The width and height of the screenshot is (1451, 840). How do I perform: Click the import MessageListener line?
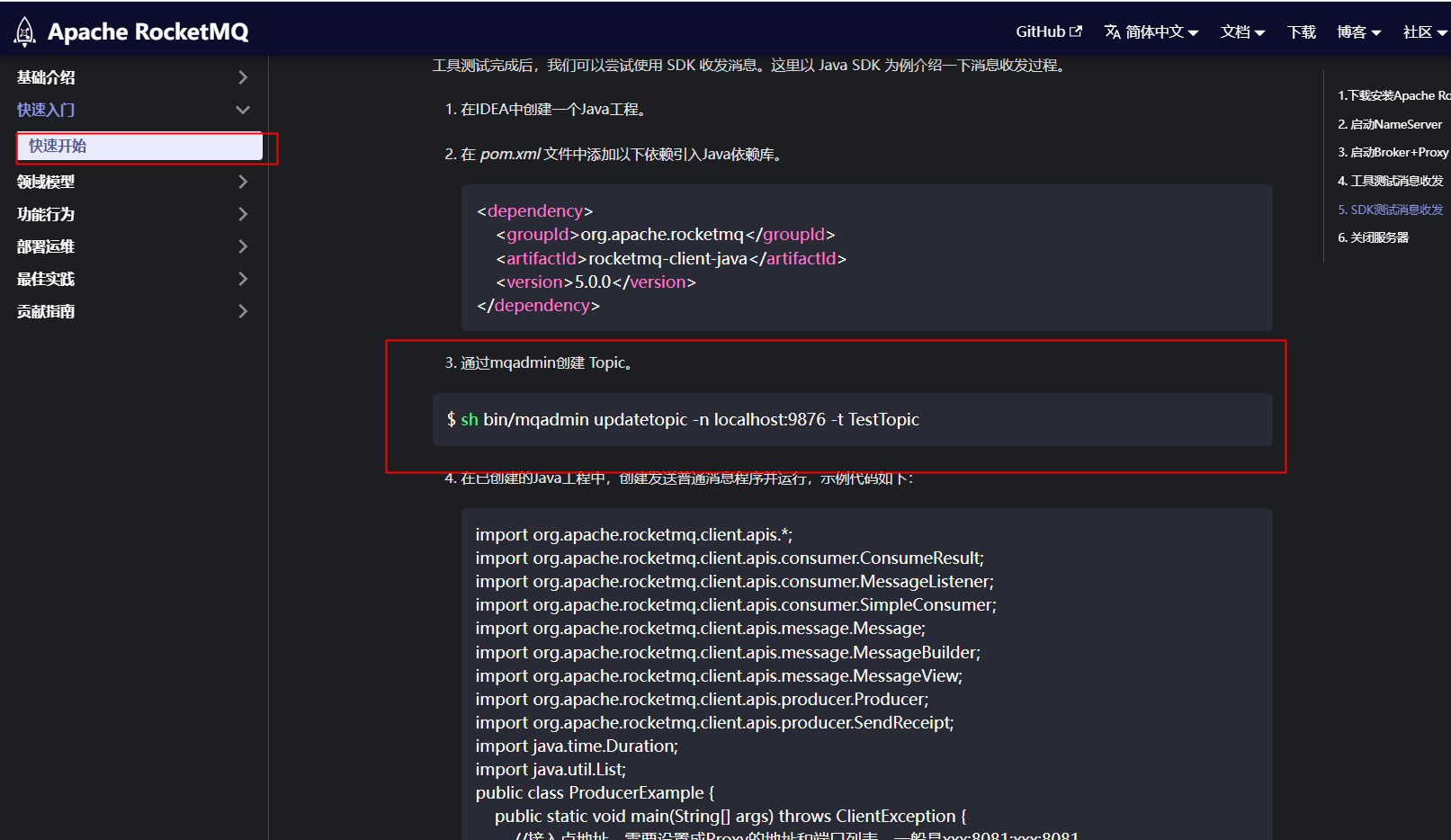pos(735,581)
